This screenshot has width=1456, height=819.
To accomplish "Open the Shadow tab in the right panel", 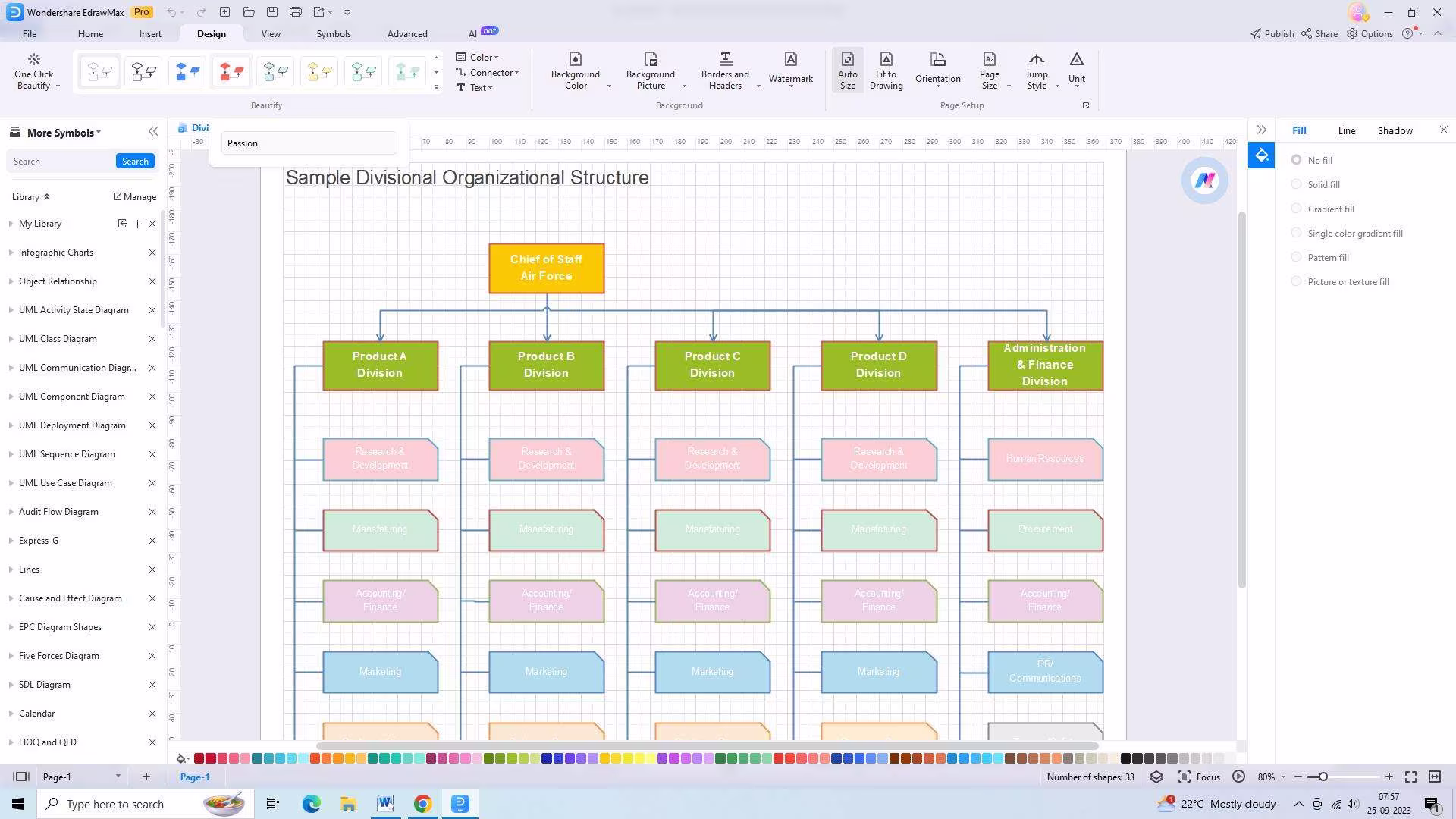I will [1395, 130].
